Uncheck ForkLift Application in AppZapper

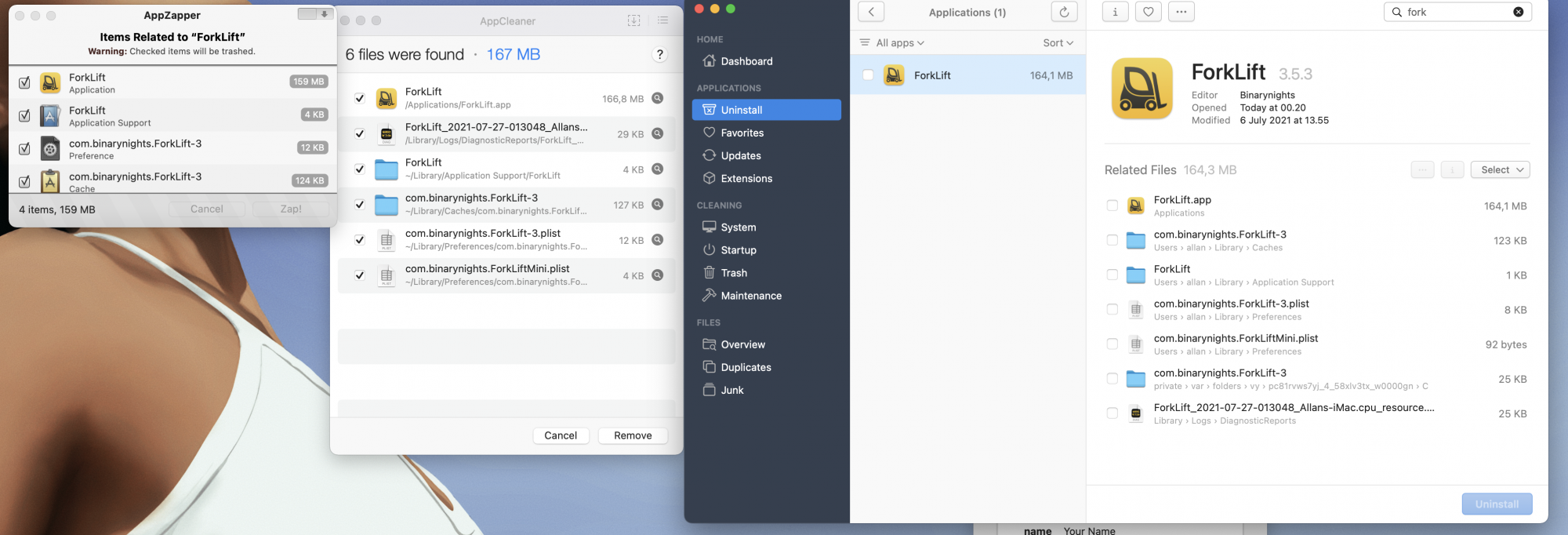click(24, 82)
